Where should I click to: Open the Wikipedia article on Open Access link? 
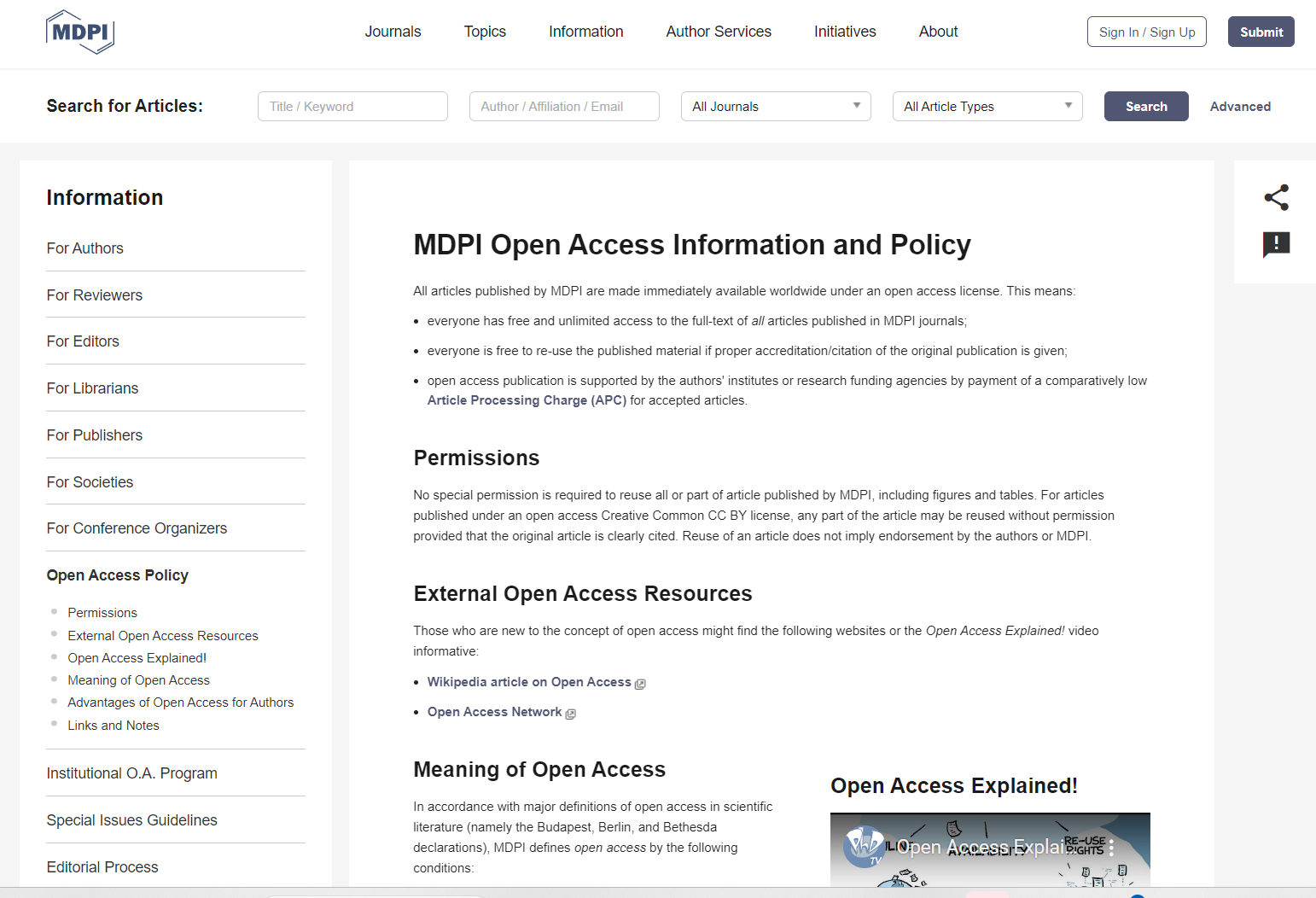coord(529,682)
